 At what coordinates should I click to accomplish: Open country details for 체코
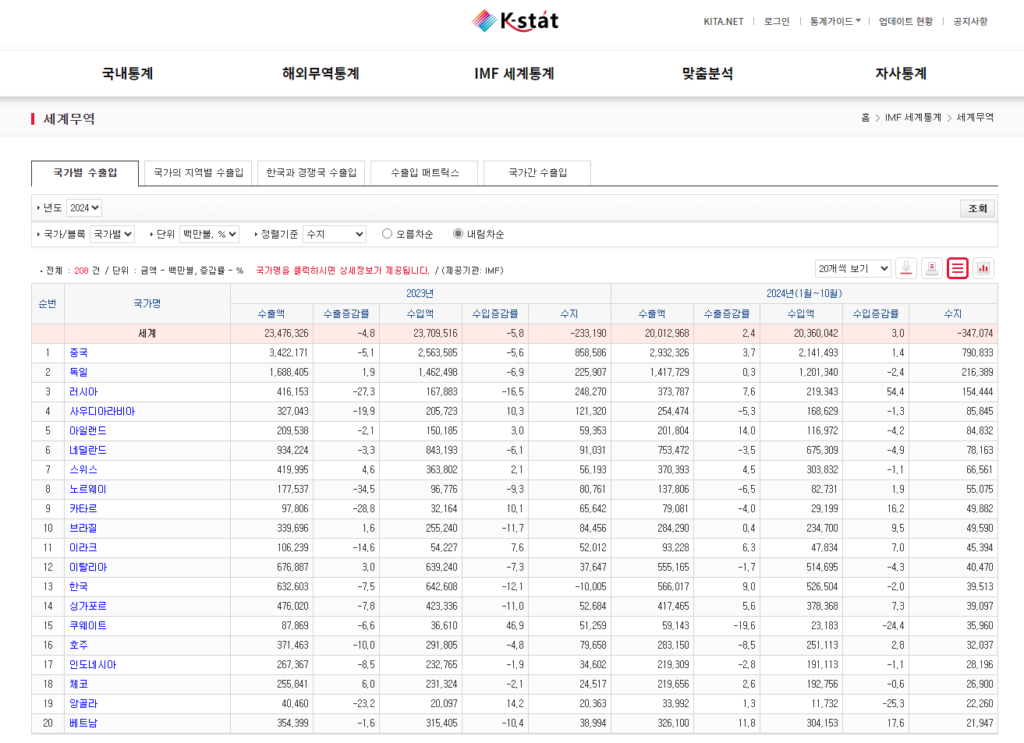78,684
